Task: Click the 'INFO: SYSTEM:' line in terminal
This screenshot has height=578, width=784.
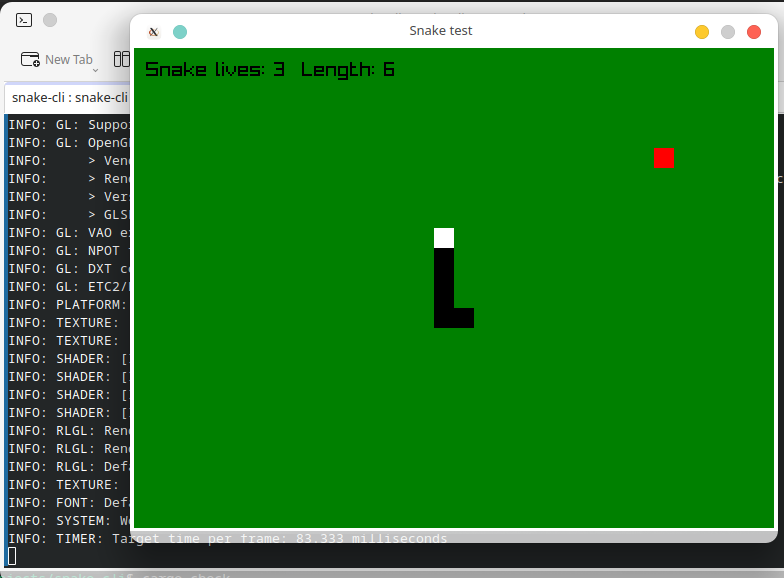Action: pos(69,520)
